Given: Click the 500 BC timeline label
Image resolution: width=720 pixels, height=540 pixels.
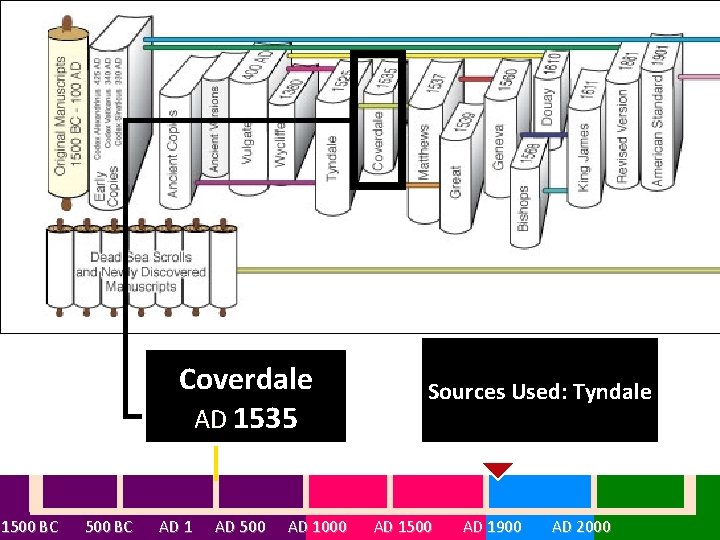Looking at the screenshot, I should click(x=109, y=526).
